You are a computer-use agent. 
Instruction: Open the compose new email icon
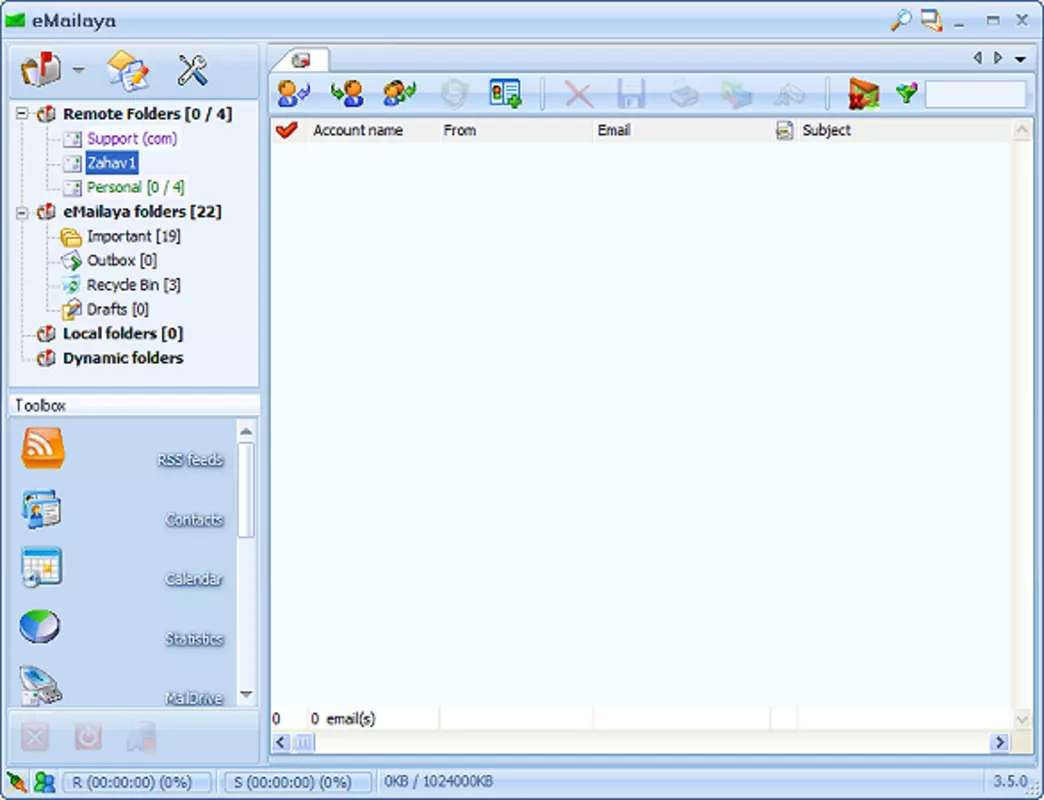[x=127, y=70]
